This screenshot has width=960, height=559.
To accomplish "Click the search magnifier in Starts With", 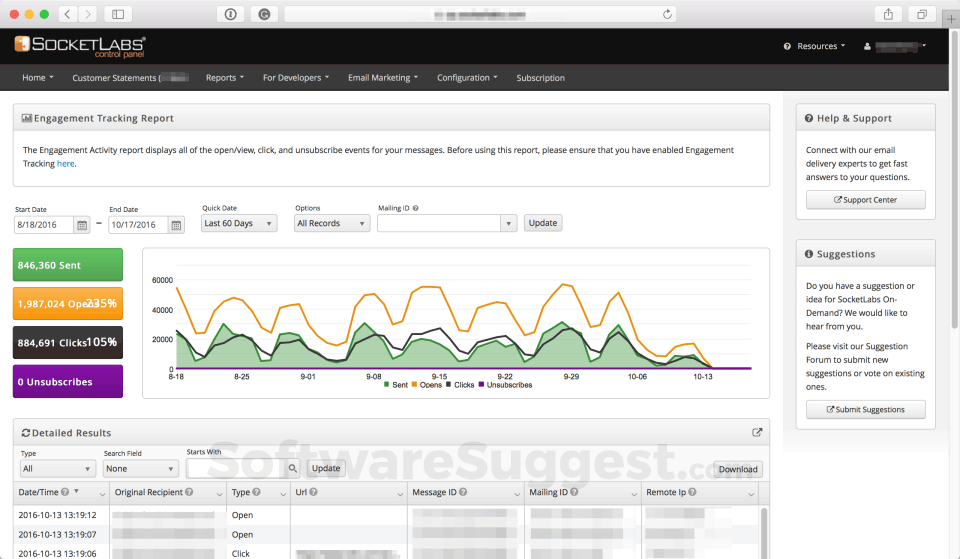I will (293, 468).
